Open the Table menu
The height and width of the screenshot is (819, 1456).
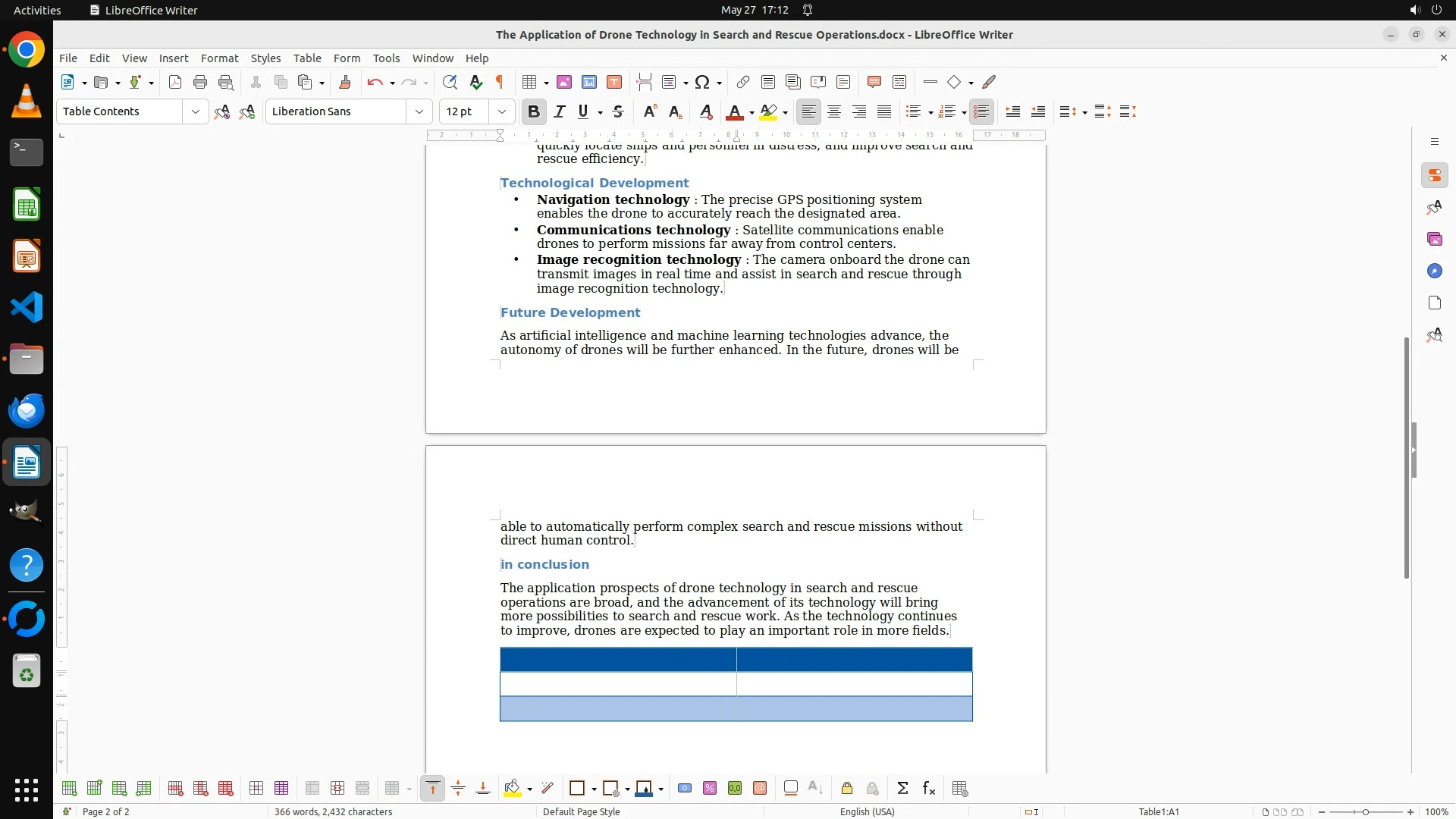[307, 58]
